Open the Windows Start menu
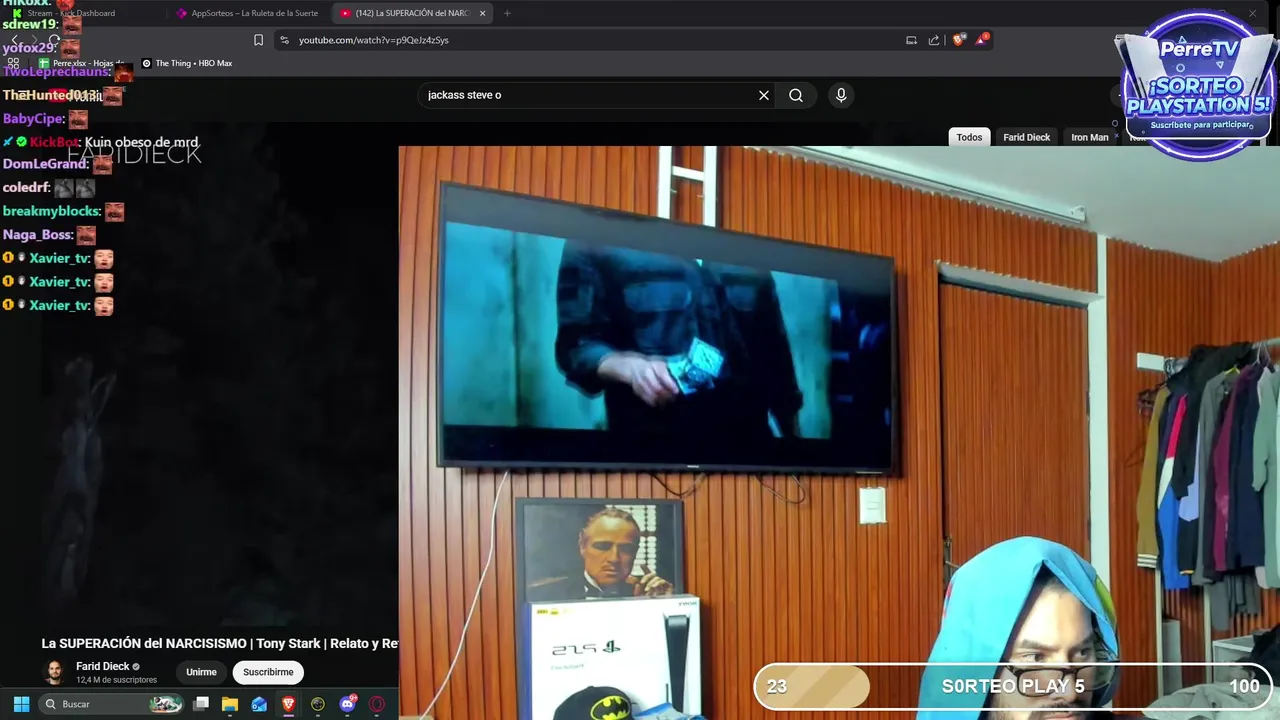This screenshot has width=1280, height=720. pyautogui.click(x=21, y=704)
